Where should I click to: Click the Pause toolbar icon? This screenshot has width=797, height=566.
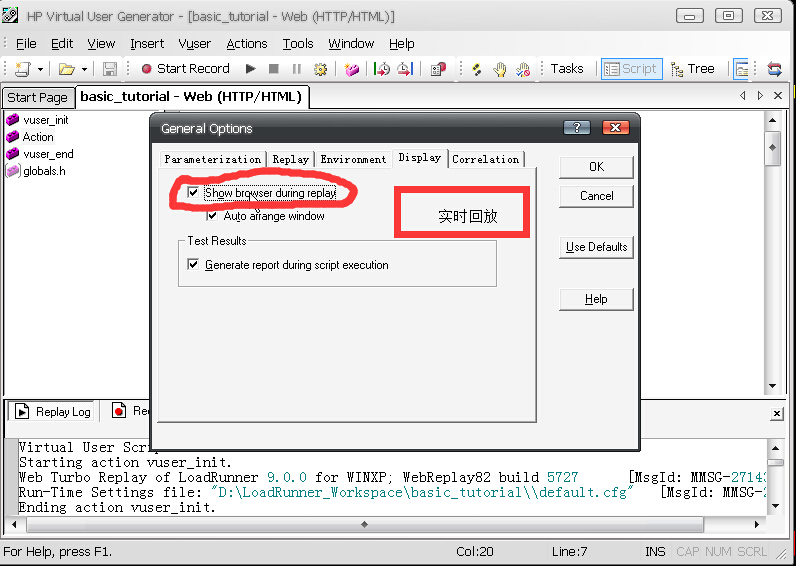pyautogui.click(x=297, y=69)
